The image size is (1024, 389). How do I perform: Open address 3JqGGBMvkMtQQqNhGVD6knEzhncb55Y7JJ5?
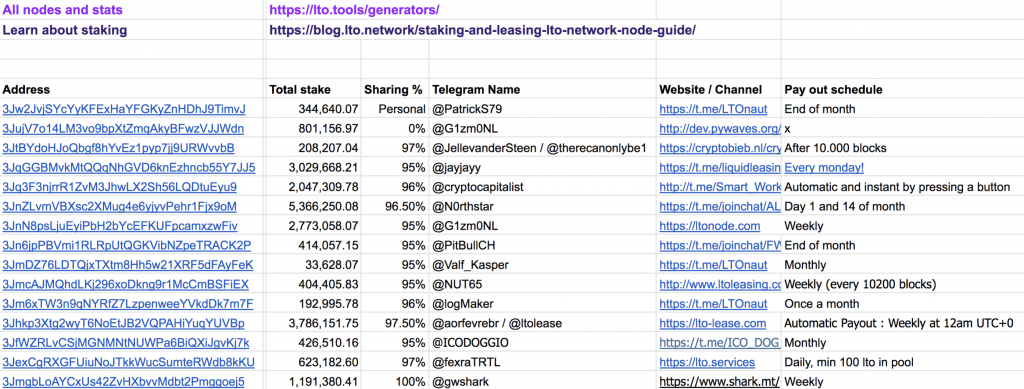click(129, 168)
